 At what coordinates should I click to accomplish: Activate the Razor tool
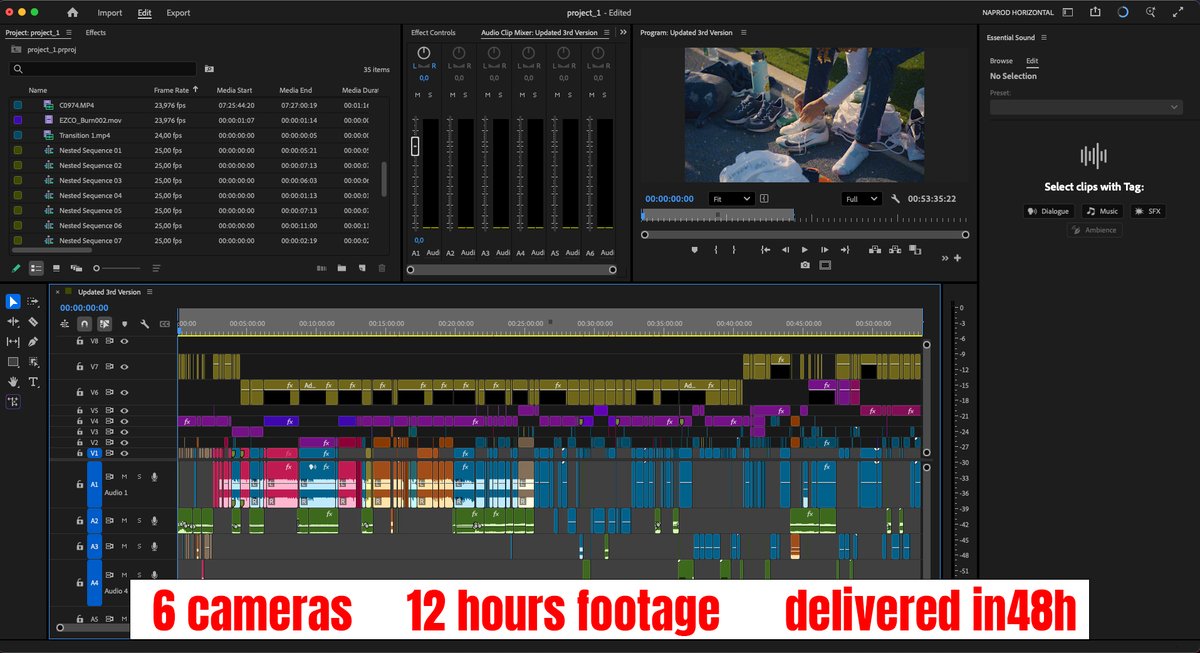[32, 321]
